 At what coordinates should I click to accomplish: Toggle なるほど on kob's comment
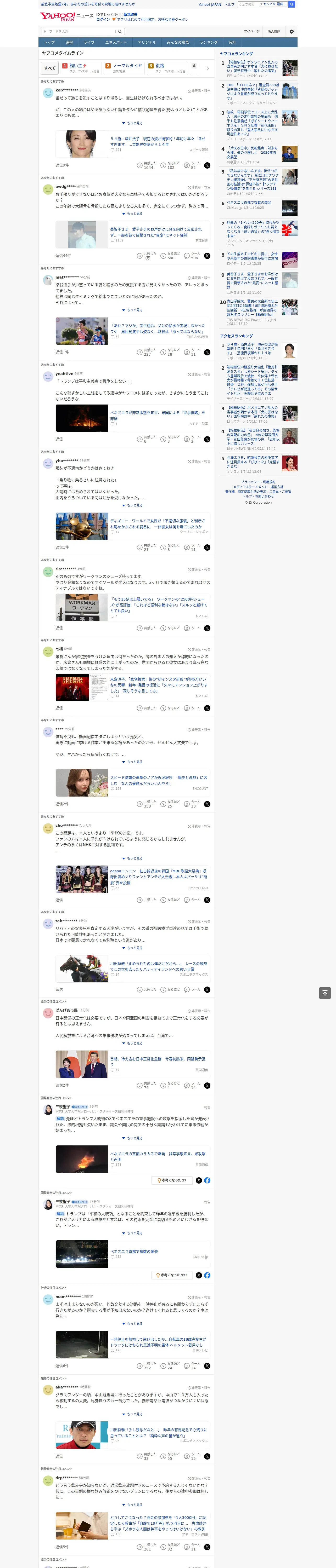[171, 166]
